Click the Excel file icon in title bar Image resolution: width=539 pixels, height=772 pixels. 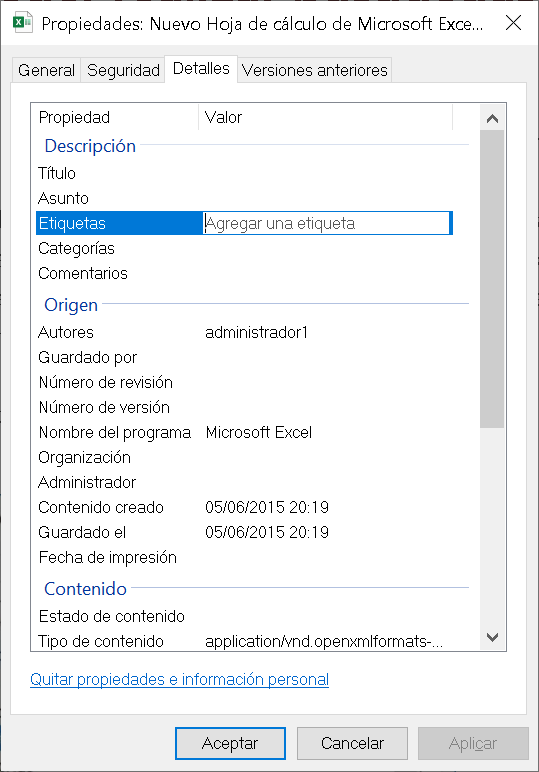pyautogui.click(x=23, y=23)
